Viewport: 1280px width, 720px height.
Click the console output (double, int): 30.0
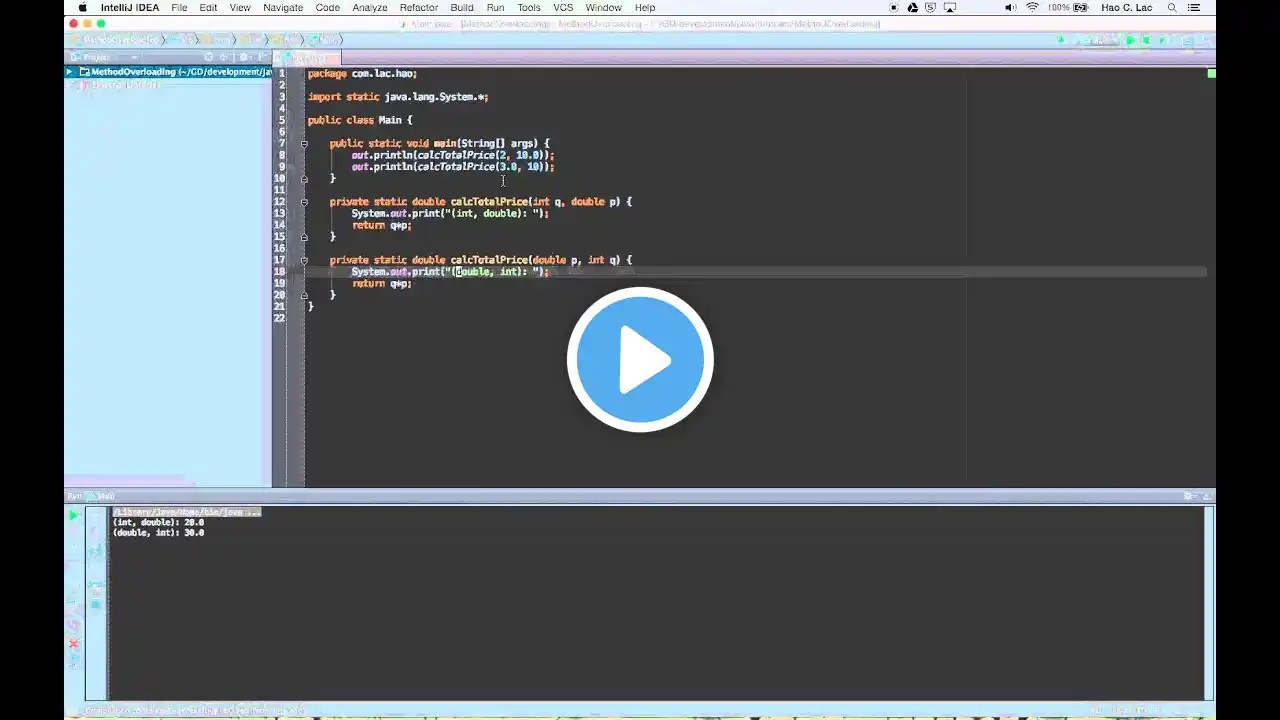tap(158, 533)
